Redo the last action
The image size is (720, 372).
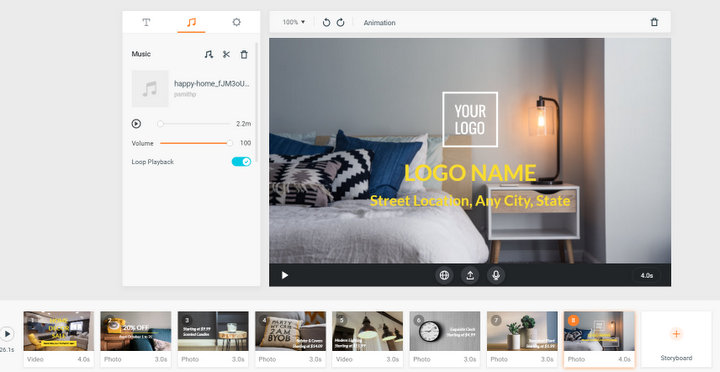coord(340,23)
